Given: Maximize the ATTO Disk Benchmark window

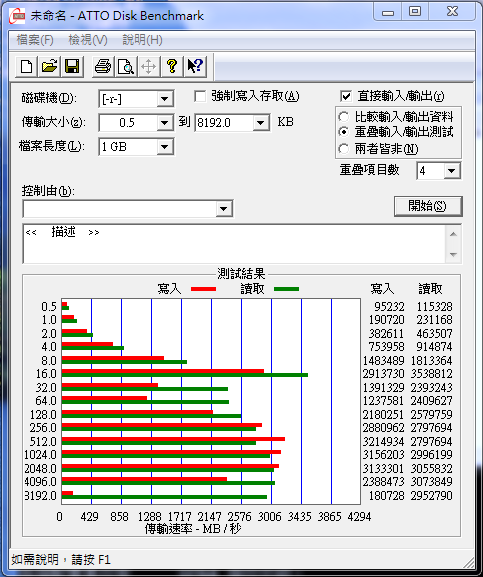Looking at the screenshot, I should pyautogui.click(x=415, y=12).
